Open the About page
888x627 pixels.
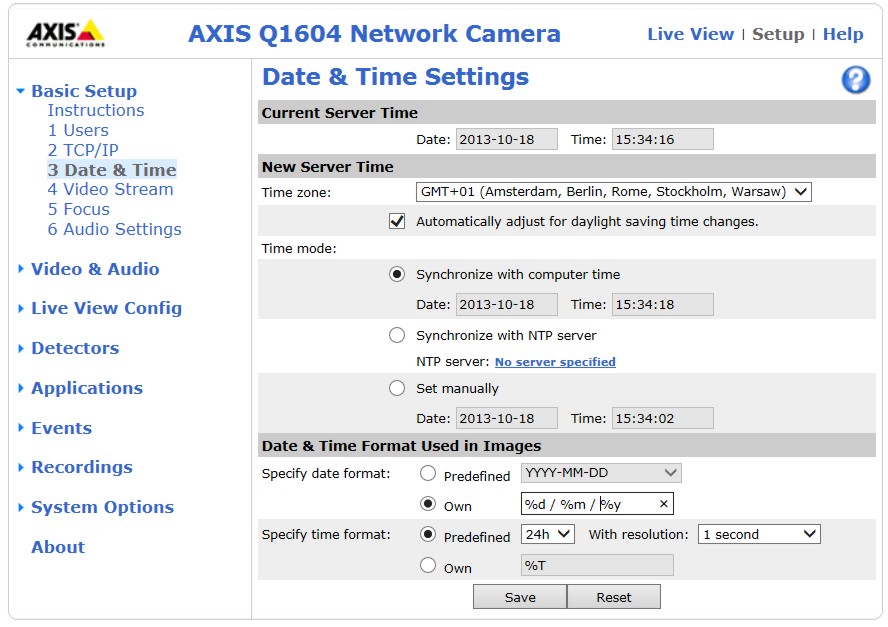click(x=58, y=547)
